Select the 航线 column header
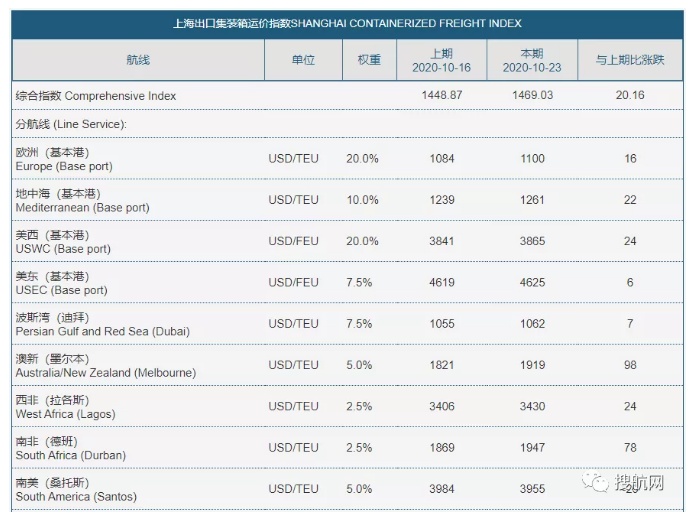 click(x=138, y=60)
